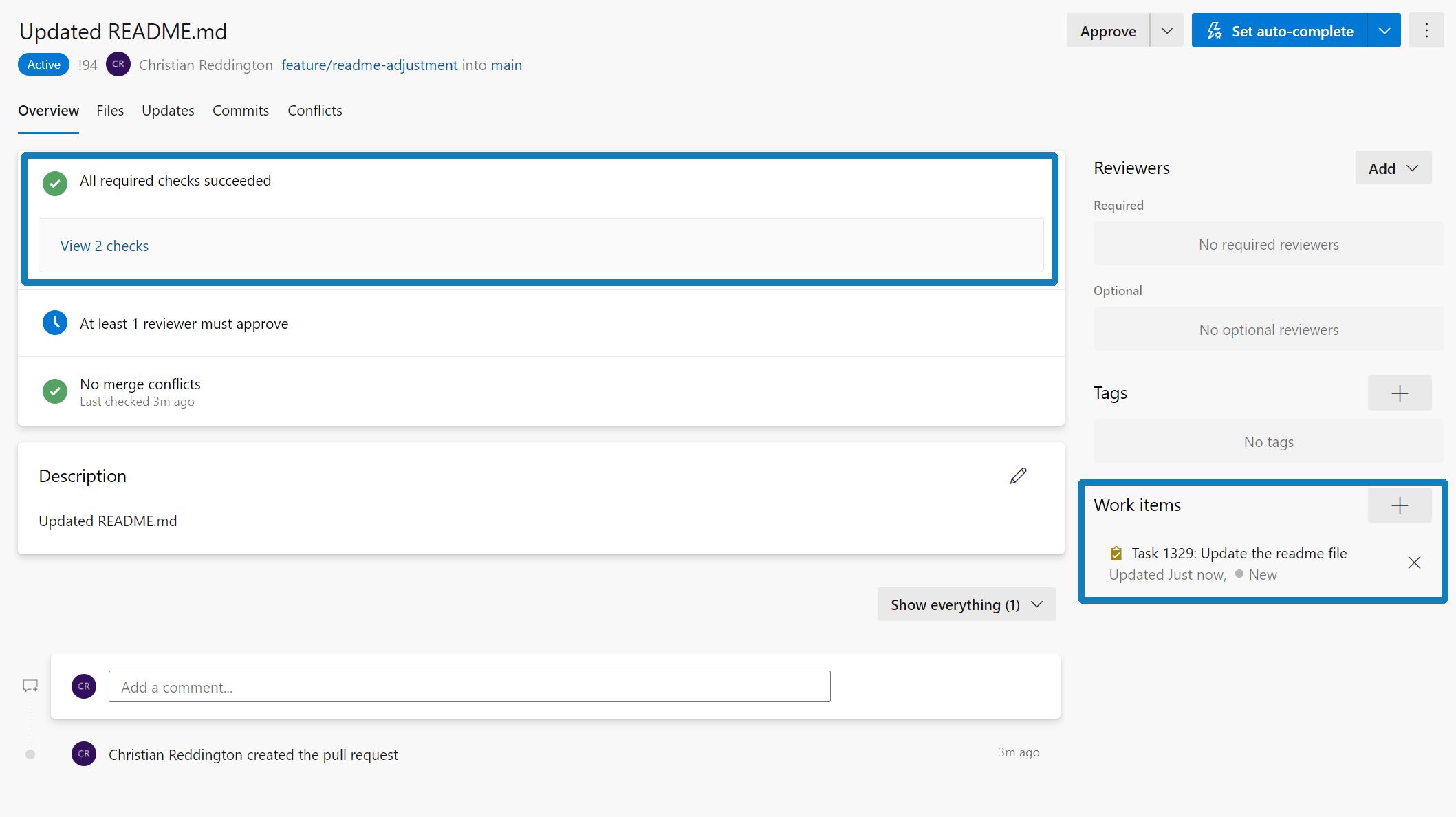Click the add work items plus icon
This screenshot has width=1456, height=817.
click(1400, 505)
